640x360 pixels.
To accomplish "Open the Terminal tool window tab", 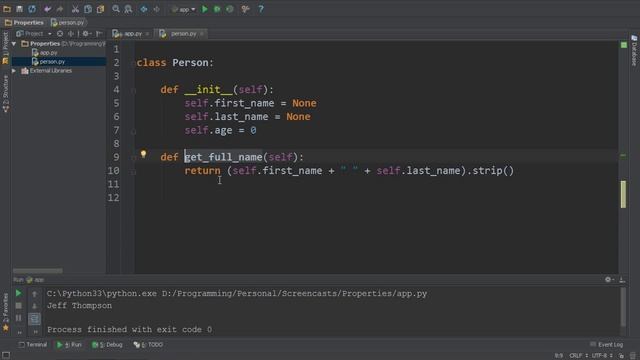I will click(33, 345).
